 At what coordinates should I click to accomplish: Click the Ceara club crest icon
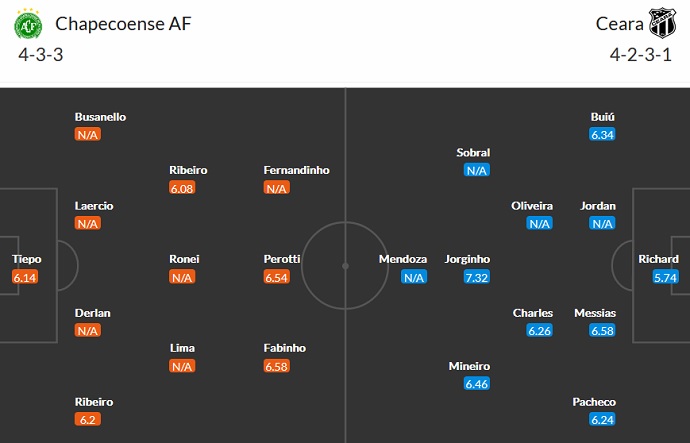pos(663,23)
